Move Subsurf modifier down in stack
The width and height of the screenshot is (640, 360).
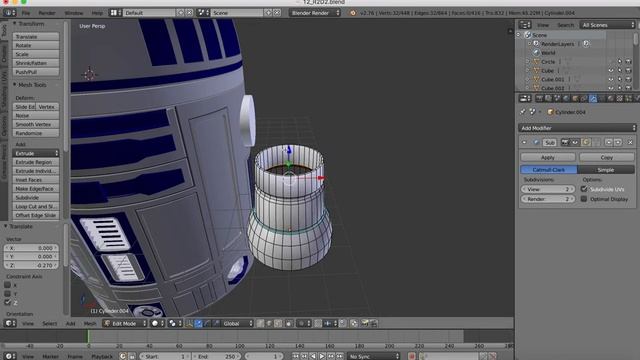pyautogui.click(x=618, y=142)
